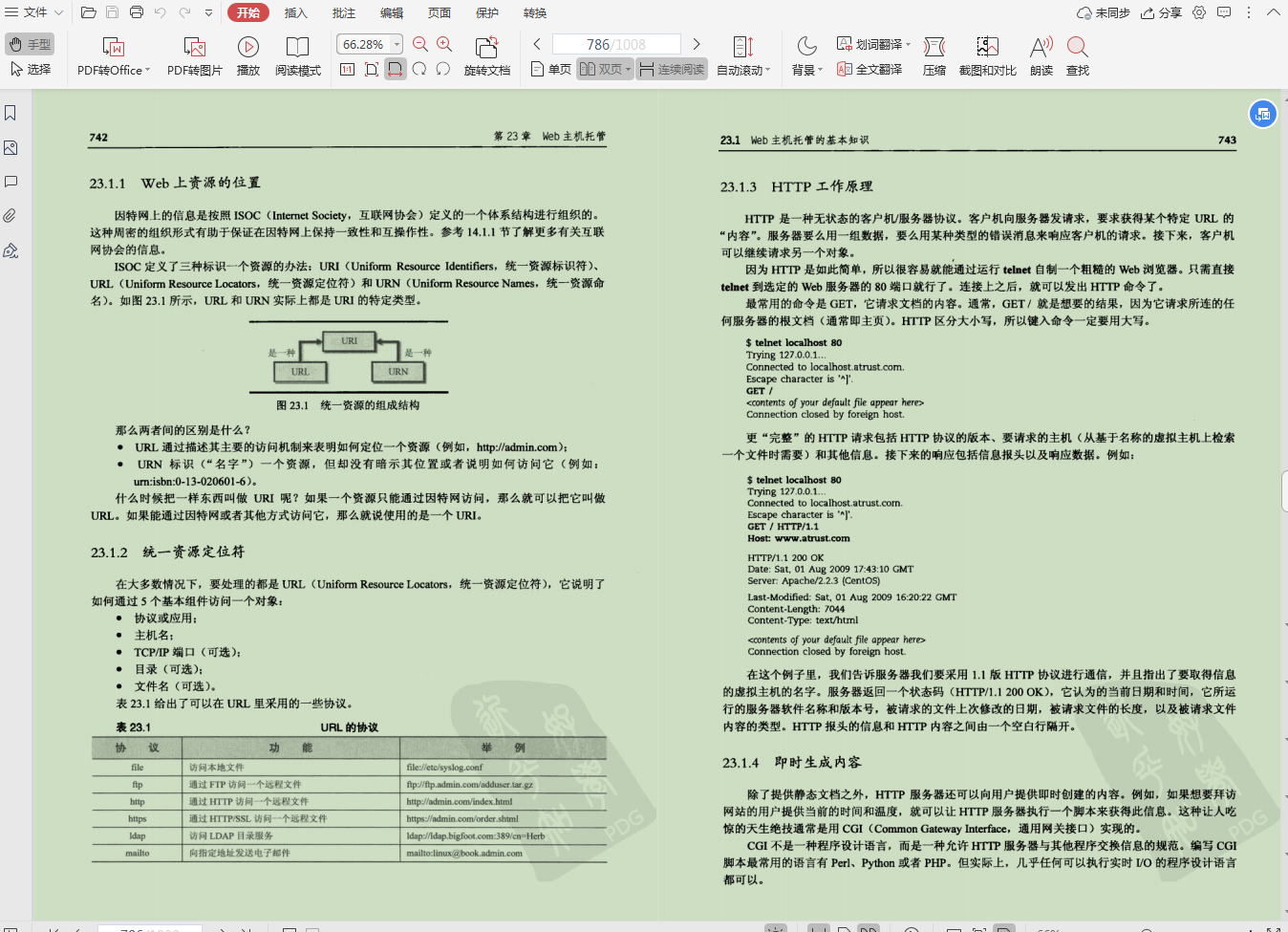Go to the previous page arrow
1288x932 pixels.
tap(537, 44)
